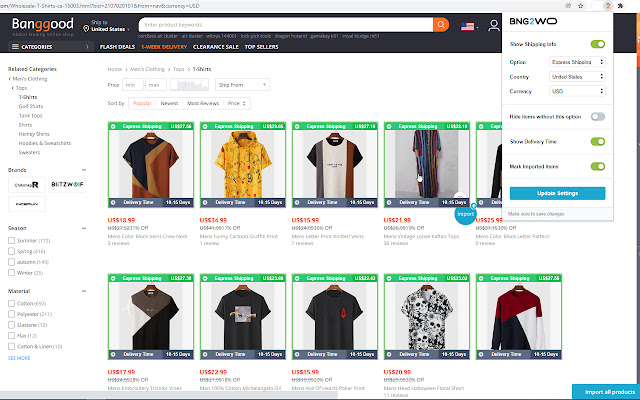This screenshot has height=400, width=640.
Task: Open the browser extensions puzzle icon
Action: click(621, 6)
